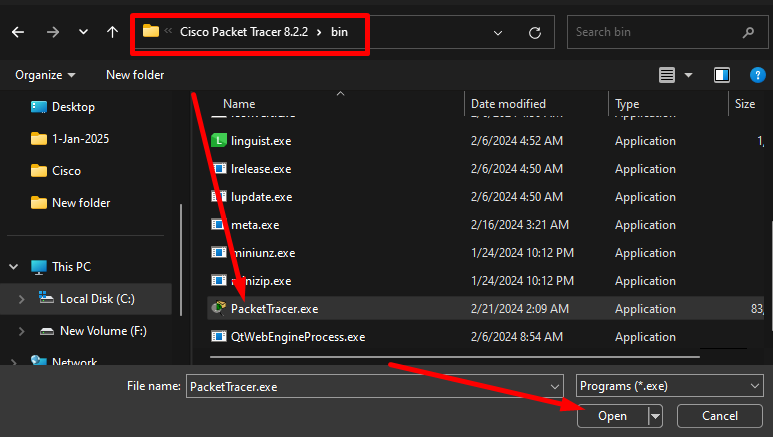The height and width of the screenshot is (437, 773).
Task: Select New Volume (F:) drive
Action: point(103,331)
